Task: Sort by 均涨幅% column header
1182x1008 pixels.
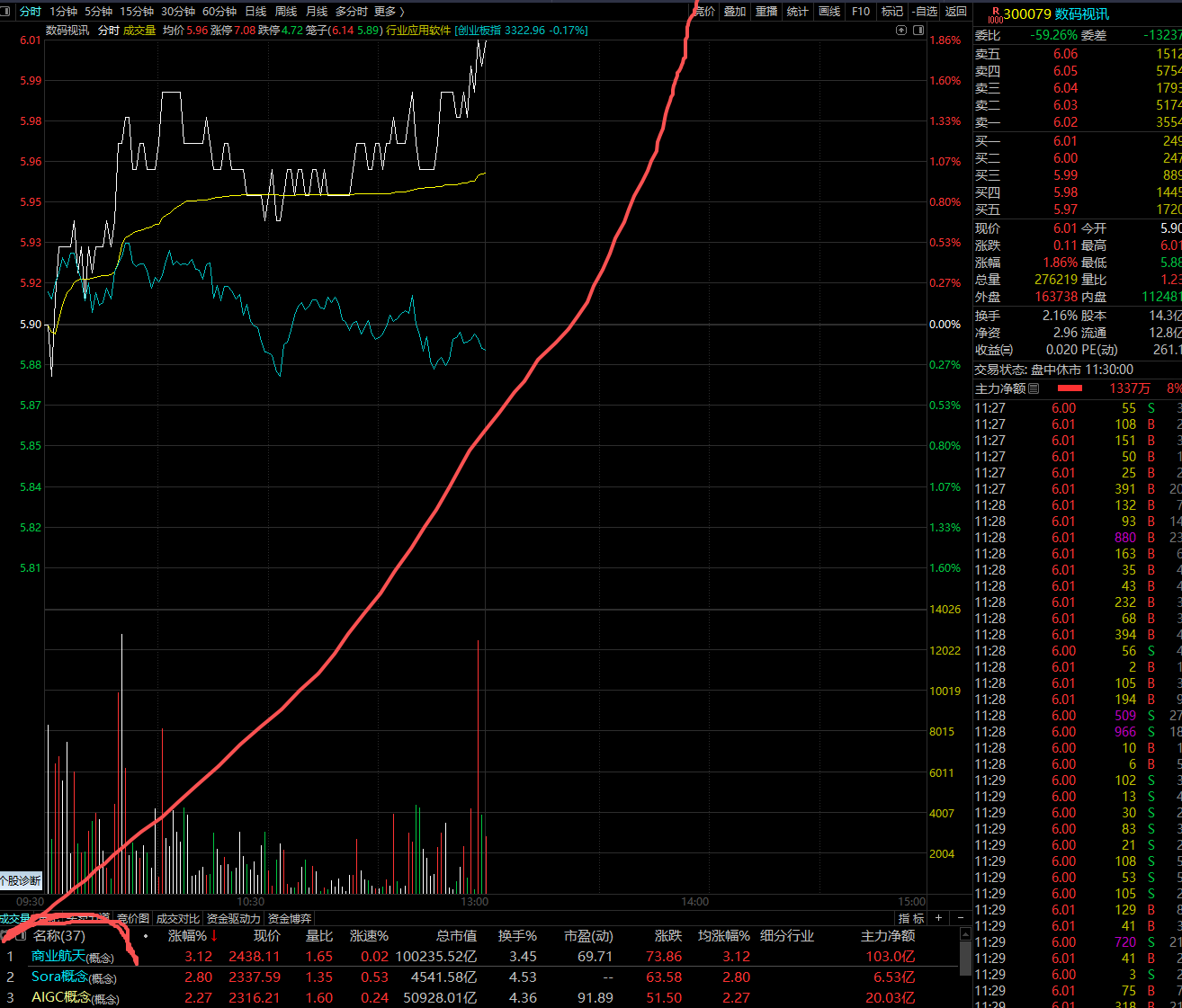Action: click(724, 936)
